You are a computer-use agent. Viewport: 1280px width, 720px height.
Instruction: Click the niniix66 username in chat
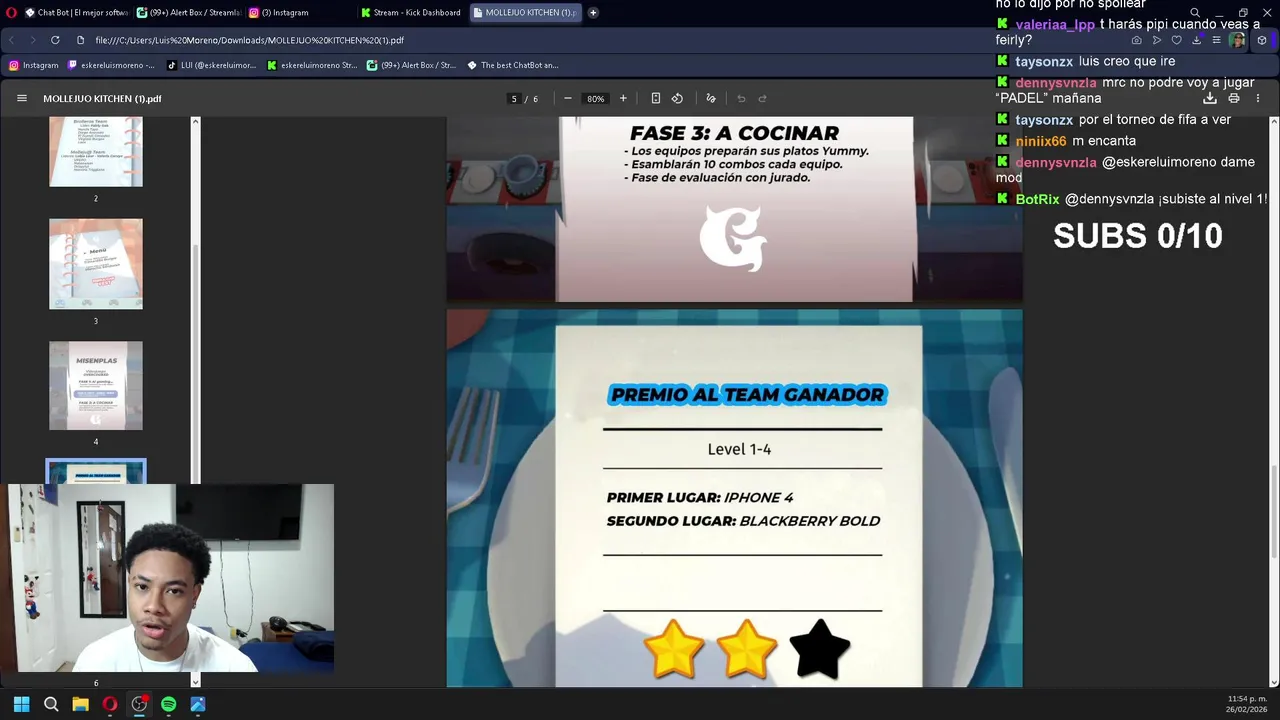coord(1041,141)
